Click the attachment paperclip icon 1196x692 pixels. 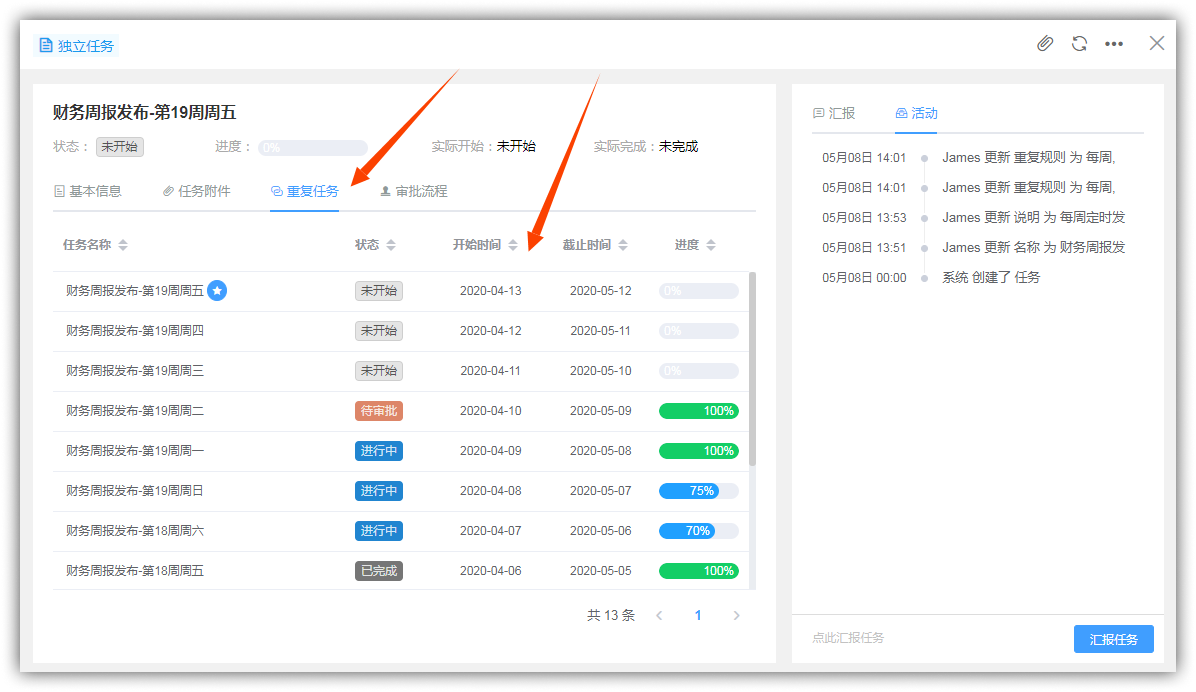tap(1045, 44)
